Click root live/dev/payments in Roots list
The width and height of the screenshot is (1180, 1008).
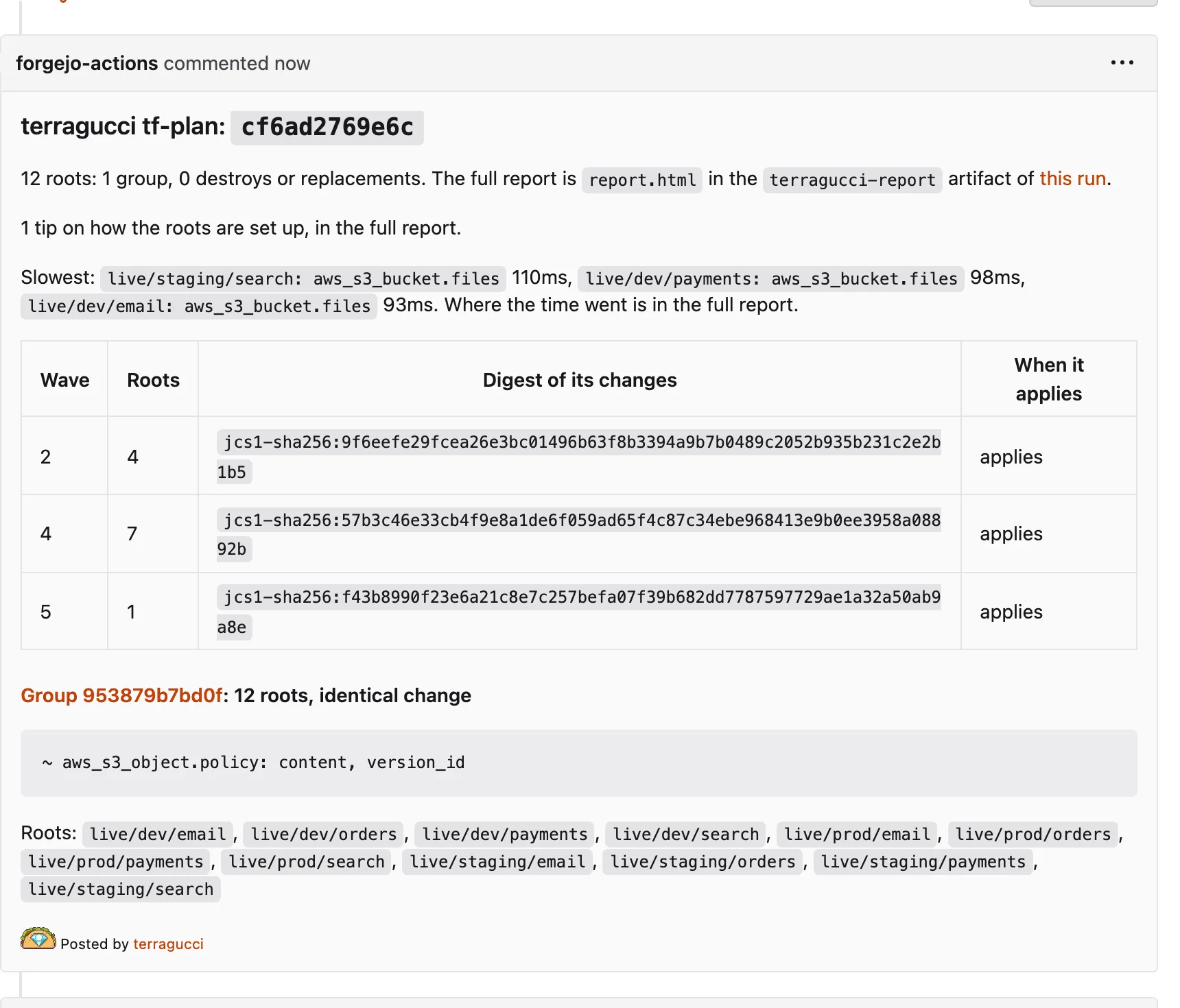(x=505, y=834)
